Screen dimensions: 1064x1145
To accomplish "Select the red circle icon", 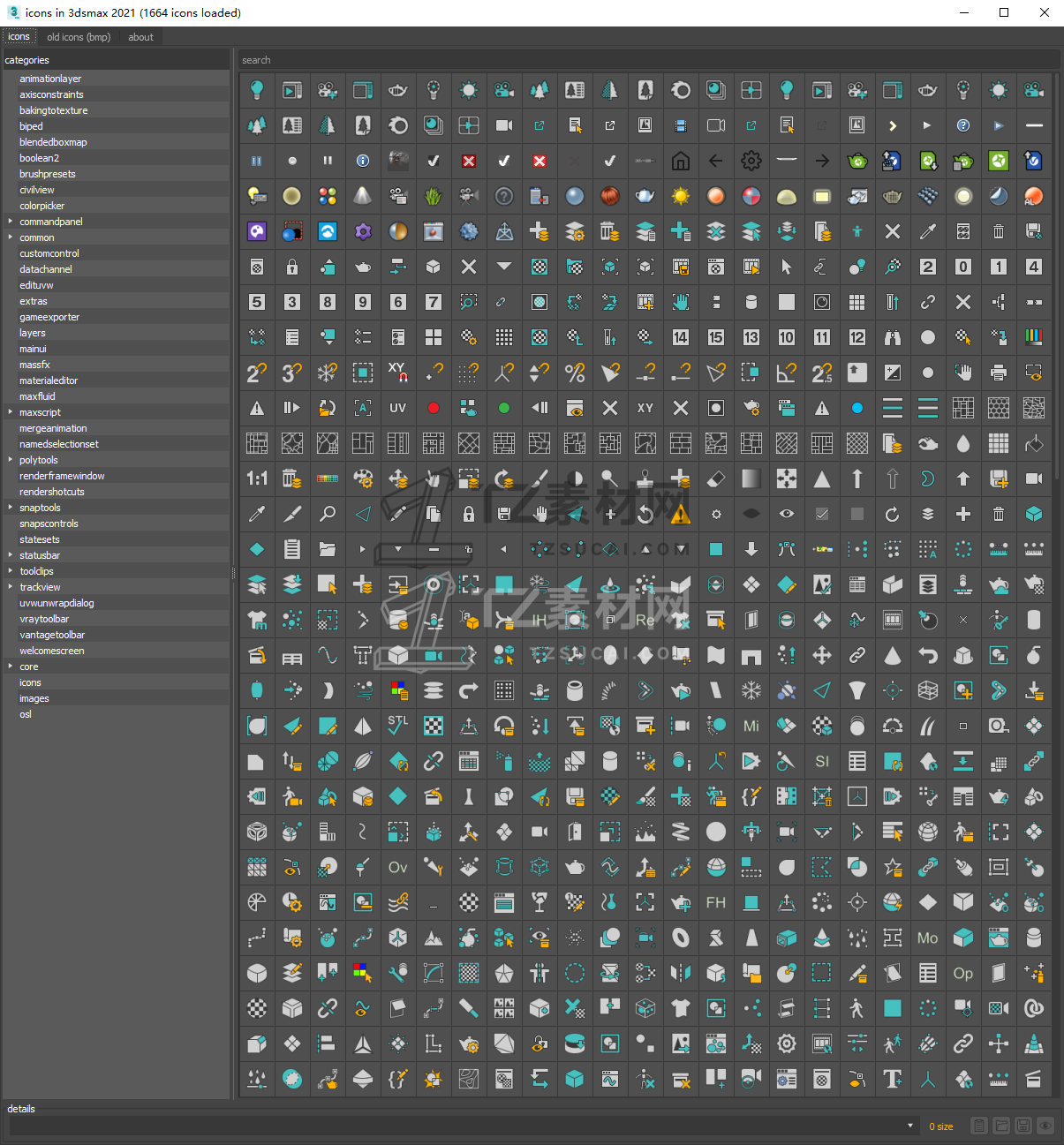I will pos(434,408).
